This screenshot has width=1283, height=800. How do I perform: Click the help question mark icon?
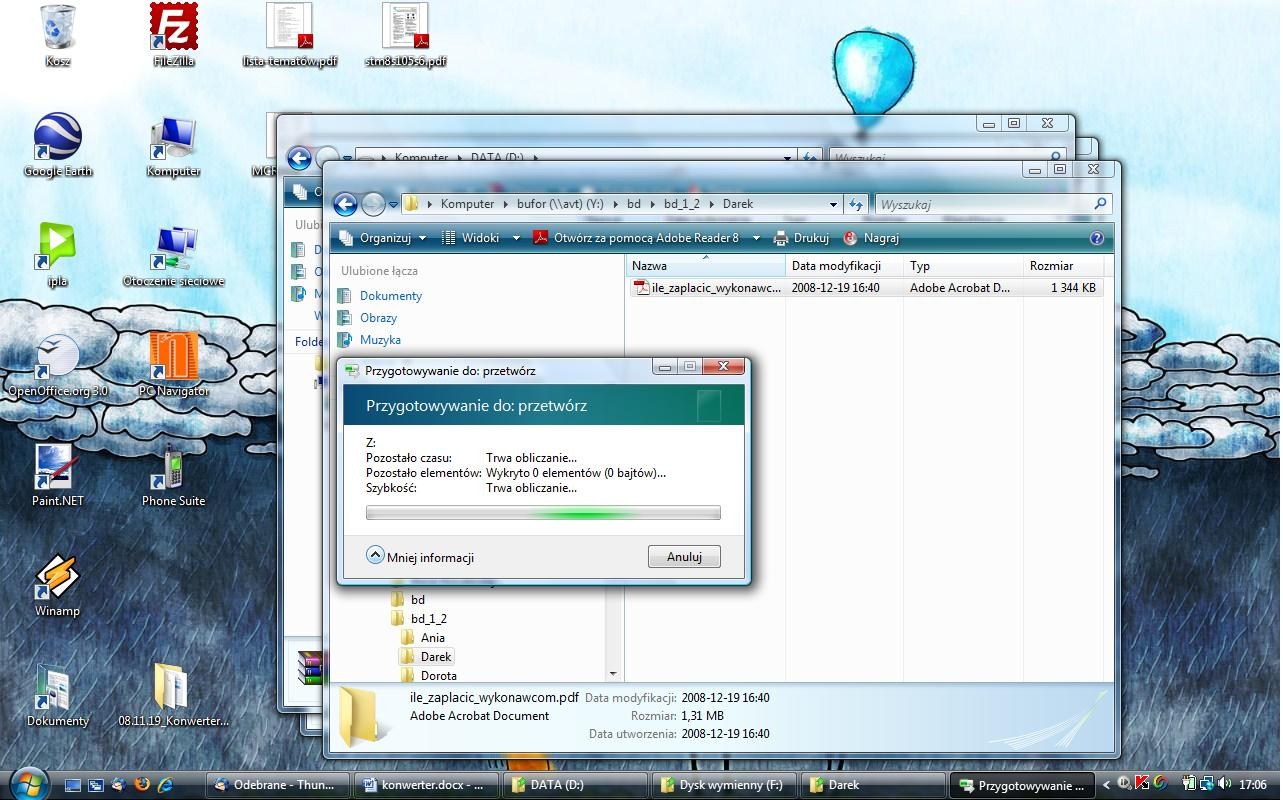click(x=1096, y=238)
